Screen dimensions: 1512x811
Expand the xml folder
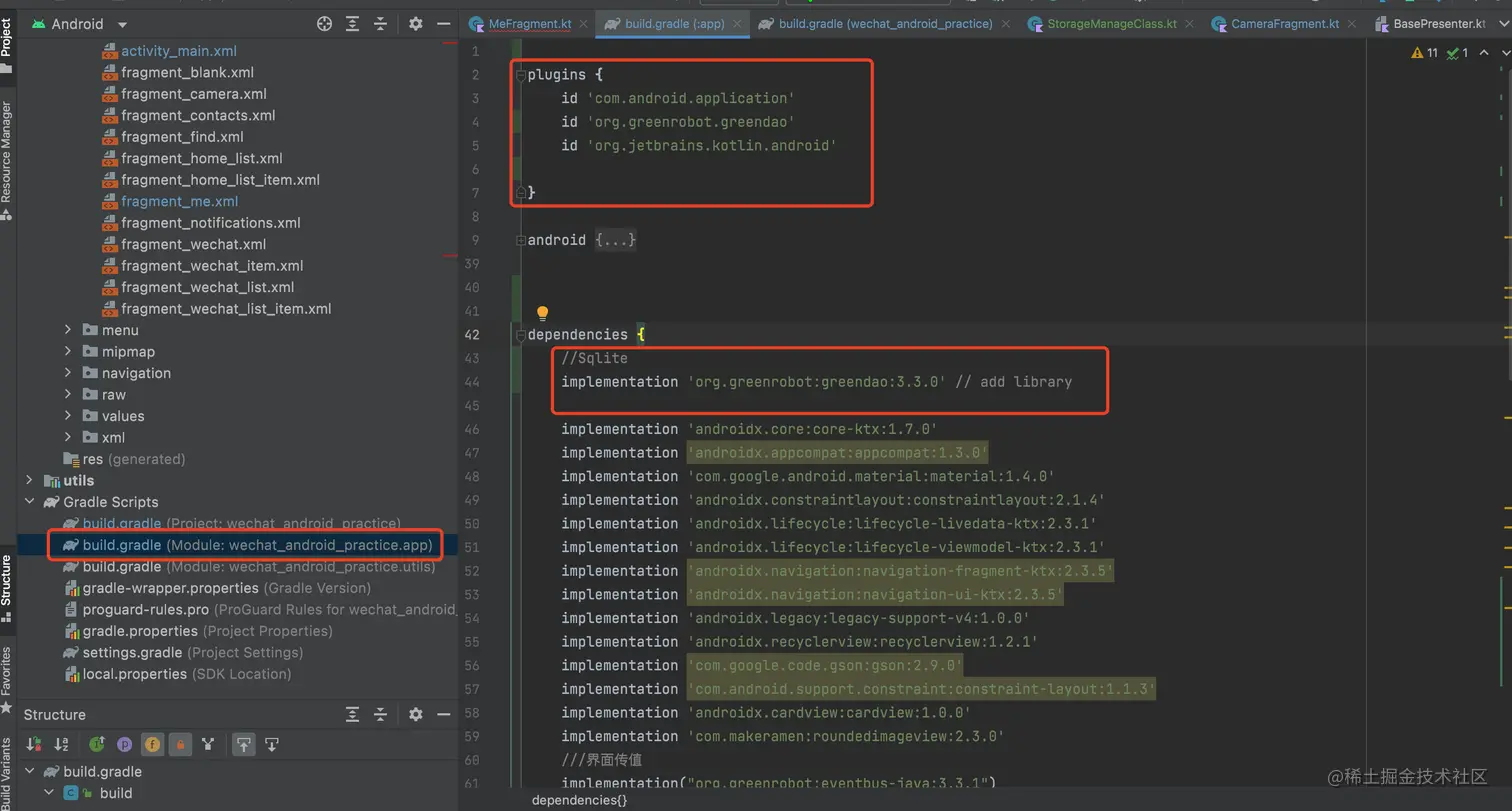[x=68, y=437]
